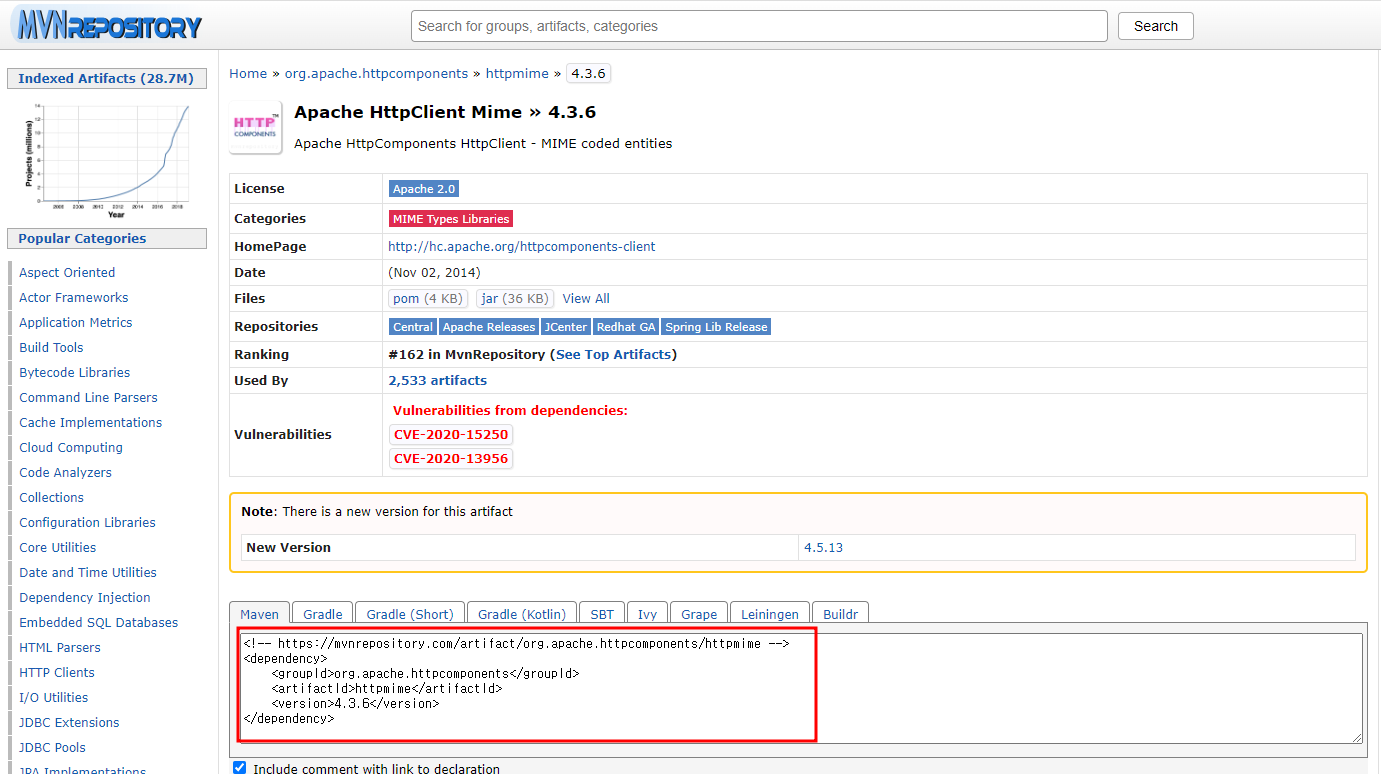Open Bytecode Libraries category

coord(75,373)
